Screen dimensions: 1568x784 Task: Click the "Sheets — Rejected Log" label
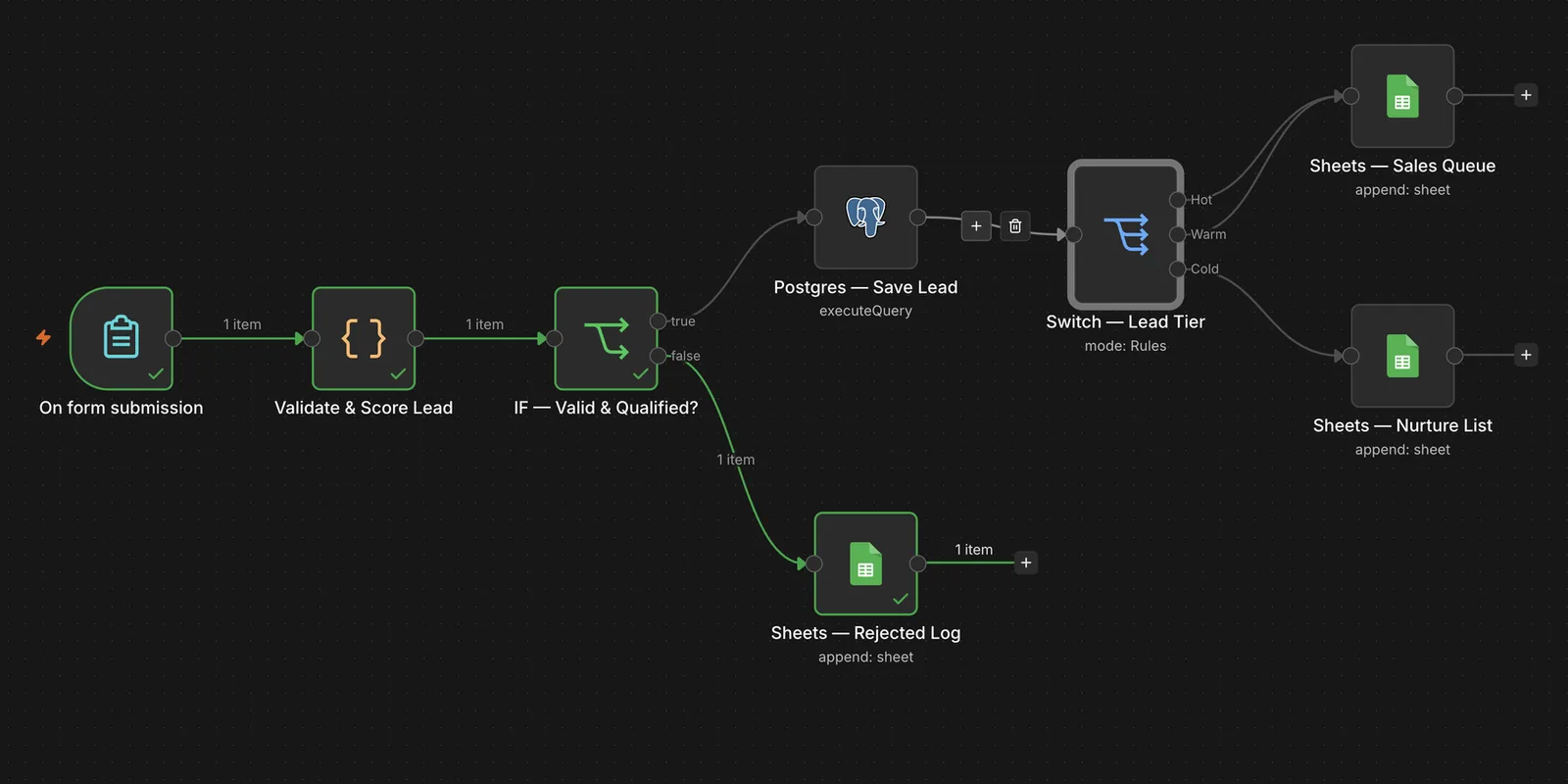pos(865,633)
